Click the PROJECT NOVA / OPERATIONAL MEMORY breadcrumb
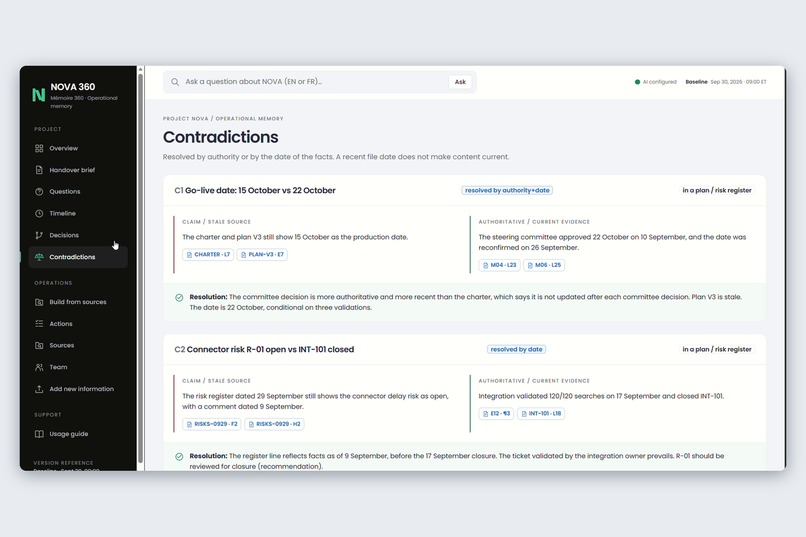Screen dimensions: 806x537 tap(223, 119)
